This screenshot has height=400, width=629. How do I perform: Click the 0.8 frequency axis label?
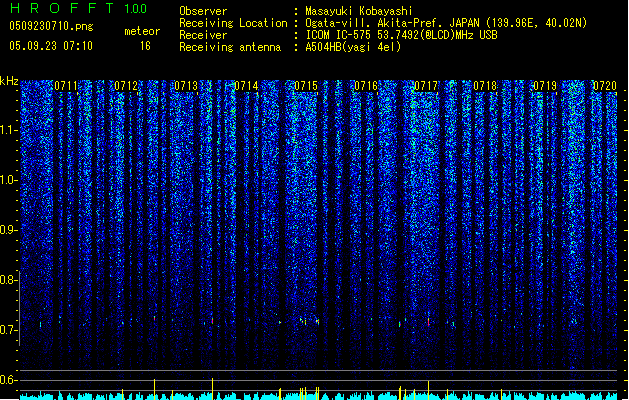pos(9,280)
